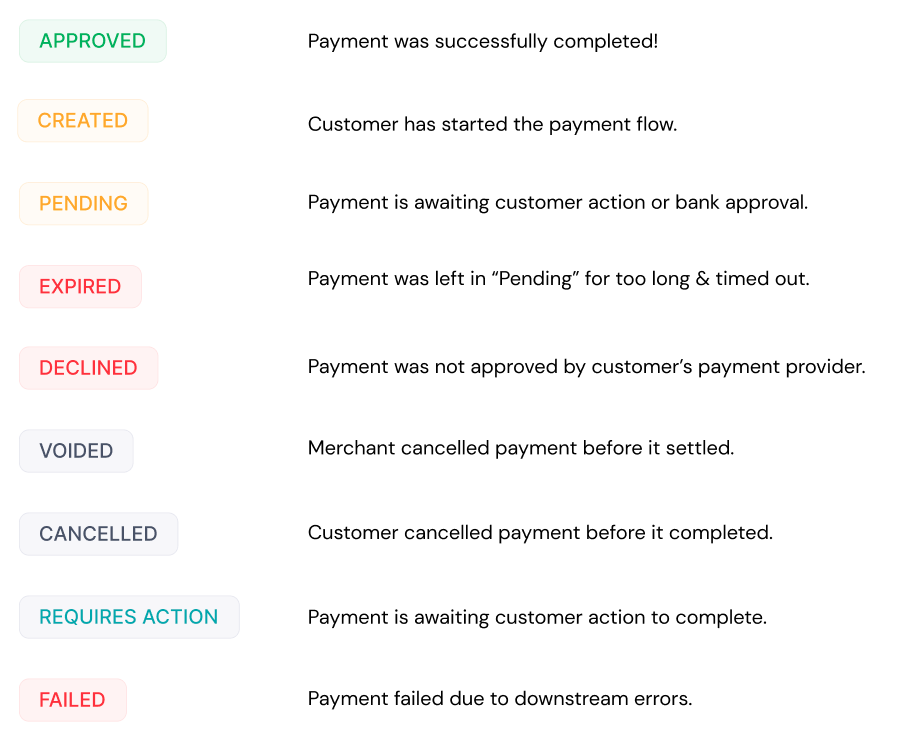Image resolution: width=916 pixels, height=746 pixels.
Task: Select the red EXPIRED status badge
Action: [80, 287]
